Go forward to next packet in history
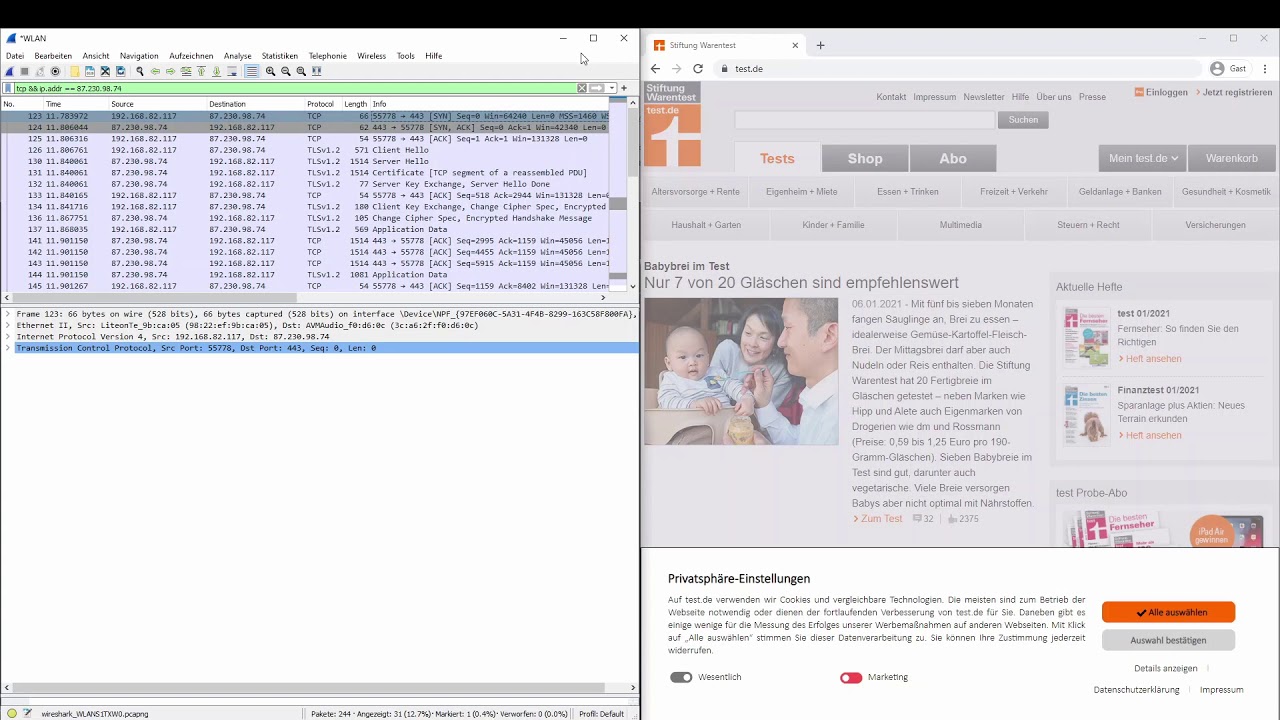1280x720 pixels. tap(170, 71)
